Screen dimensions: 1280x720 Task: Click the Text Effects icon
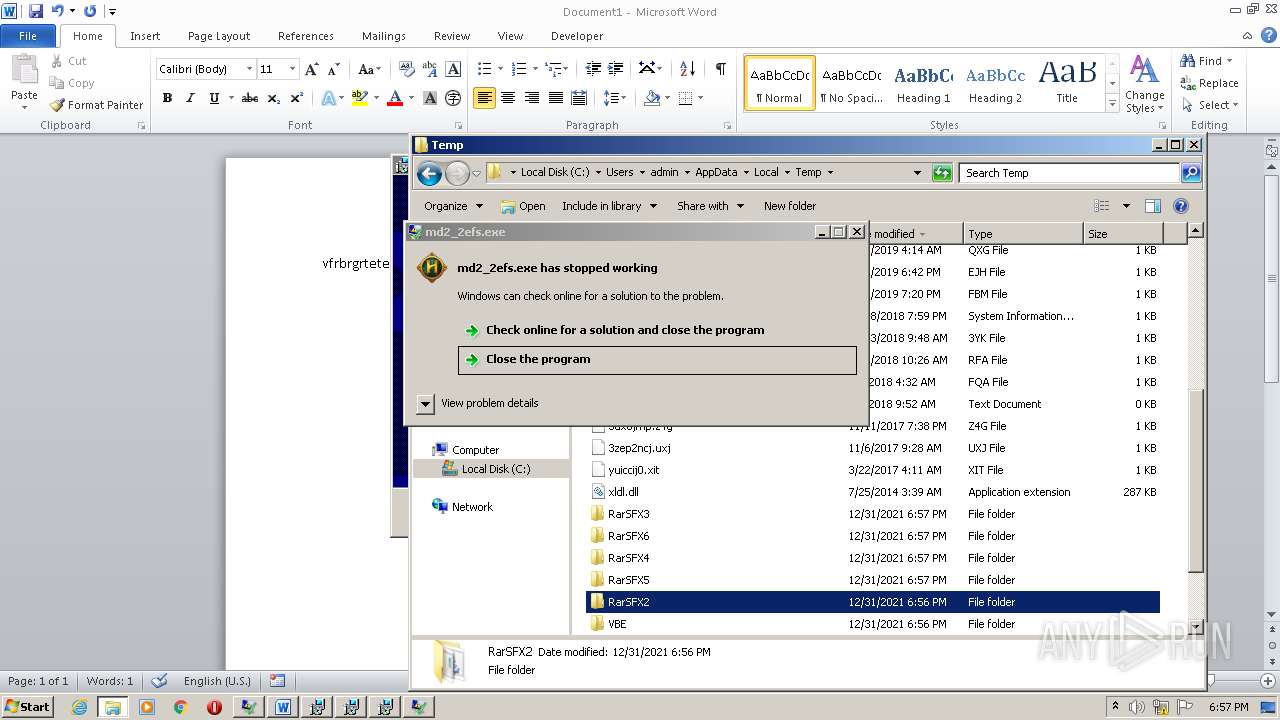[328, 98]
